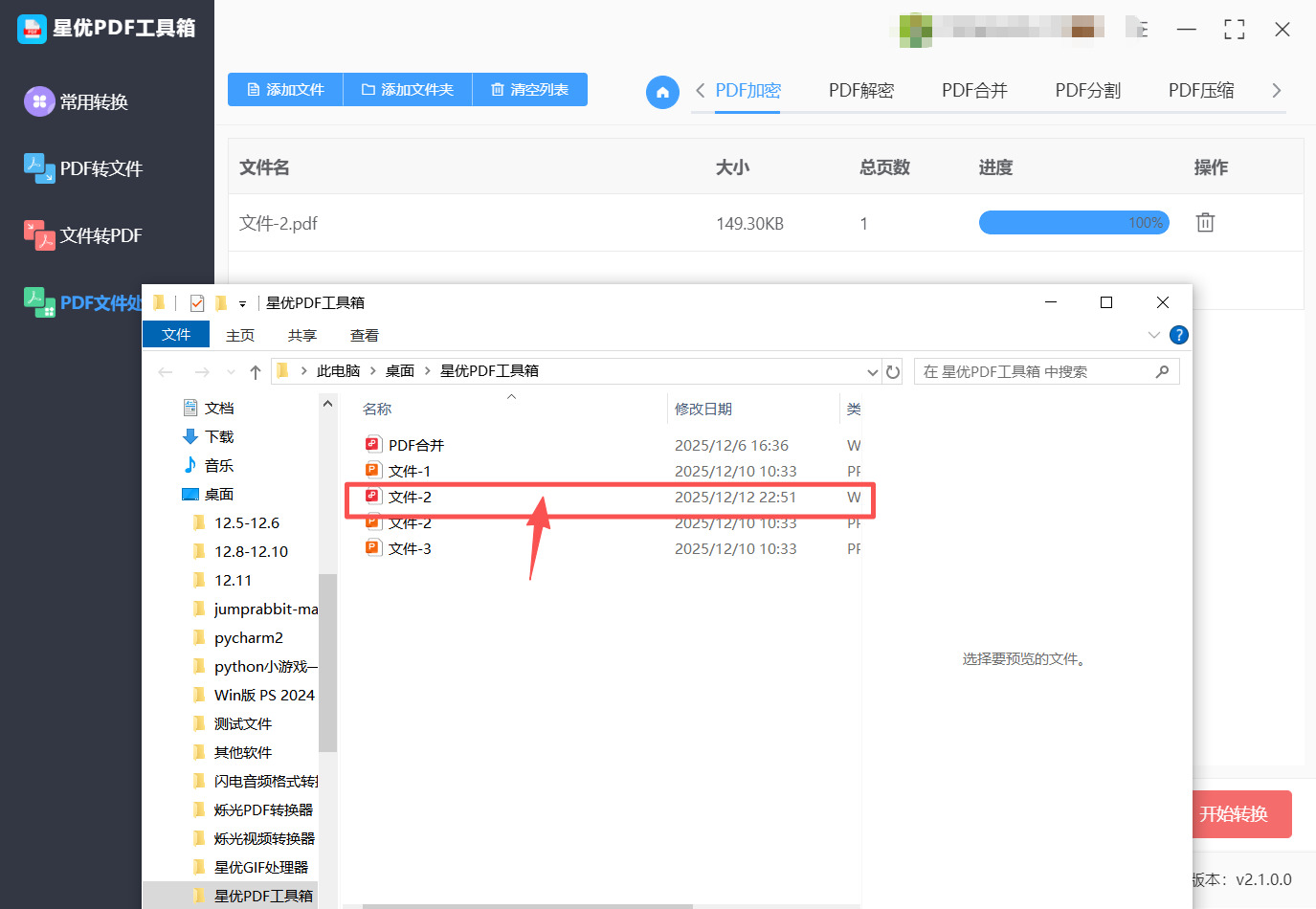Click the 添加文件 button
The width and height of the screenshot is (1316, 909).
(x=285, y=90)
